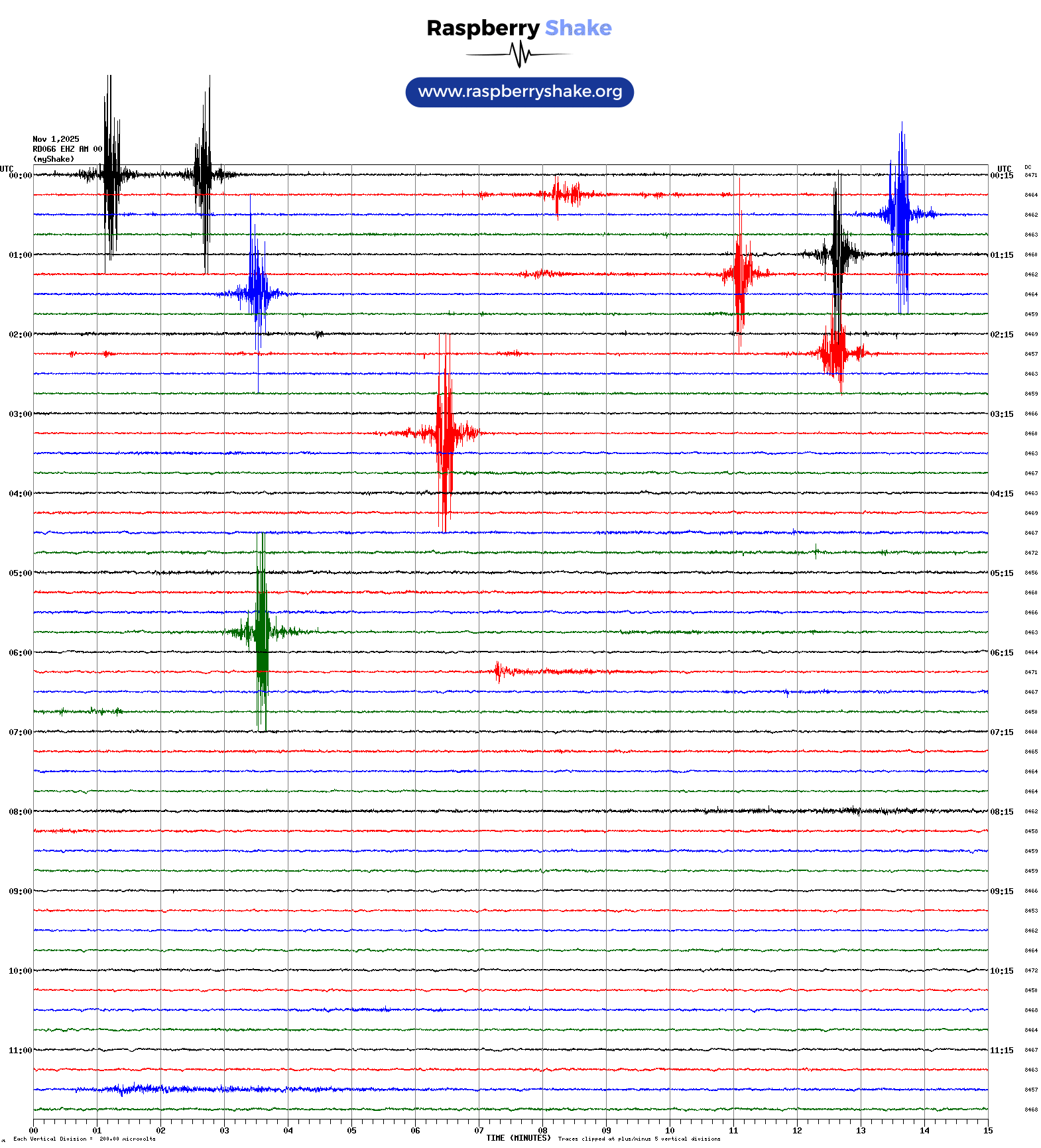Viewport: 1041px width, 1148px height.
Task: Select the 08:15 time label on right axis
Action: click(x=1001, y=812)
